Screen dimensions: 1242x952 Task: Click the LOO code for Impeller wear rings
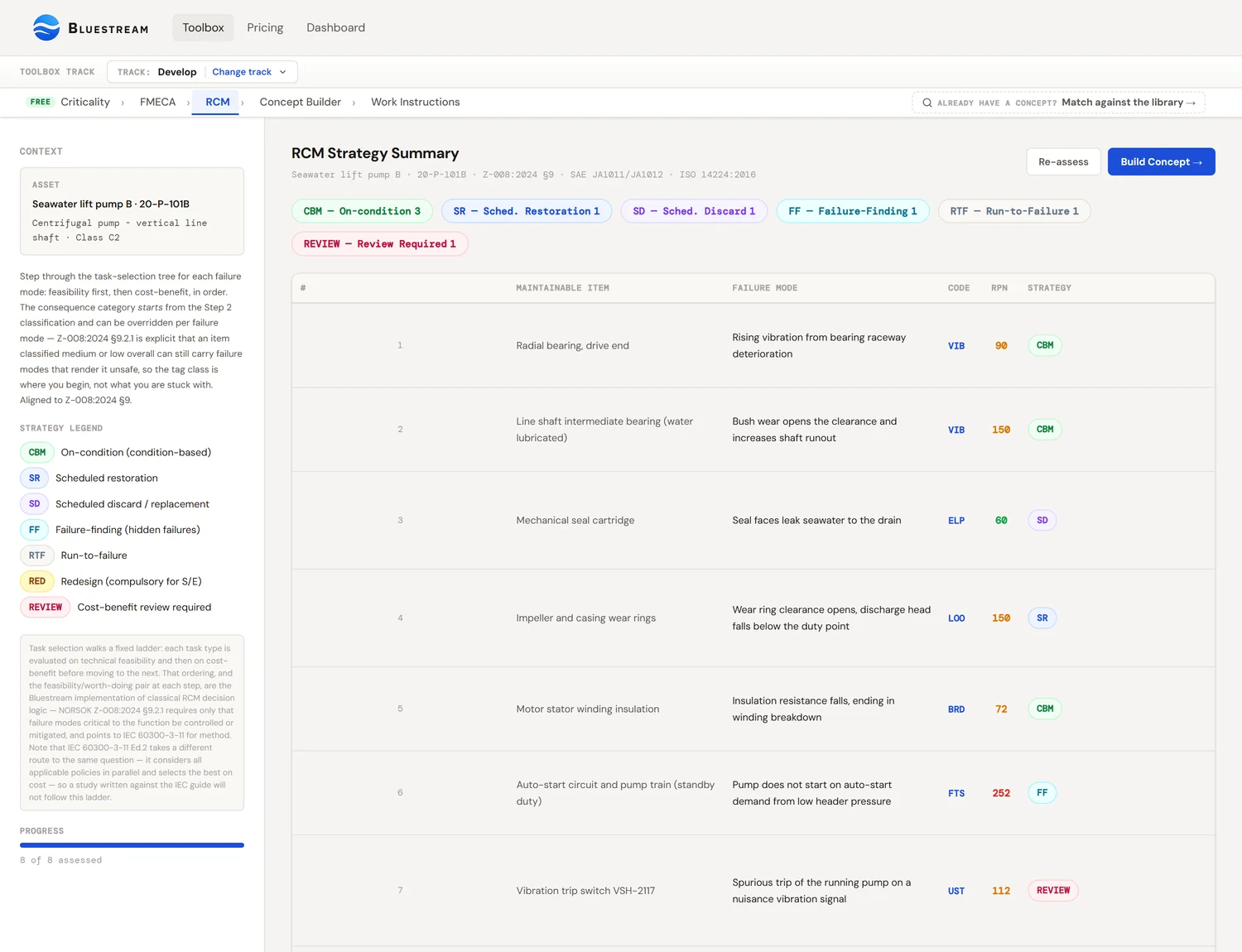click(956, 618)
